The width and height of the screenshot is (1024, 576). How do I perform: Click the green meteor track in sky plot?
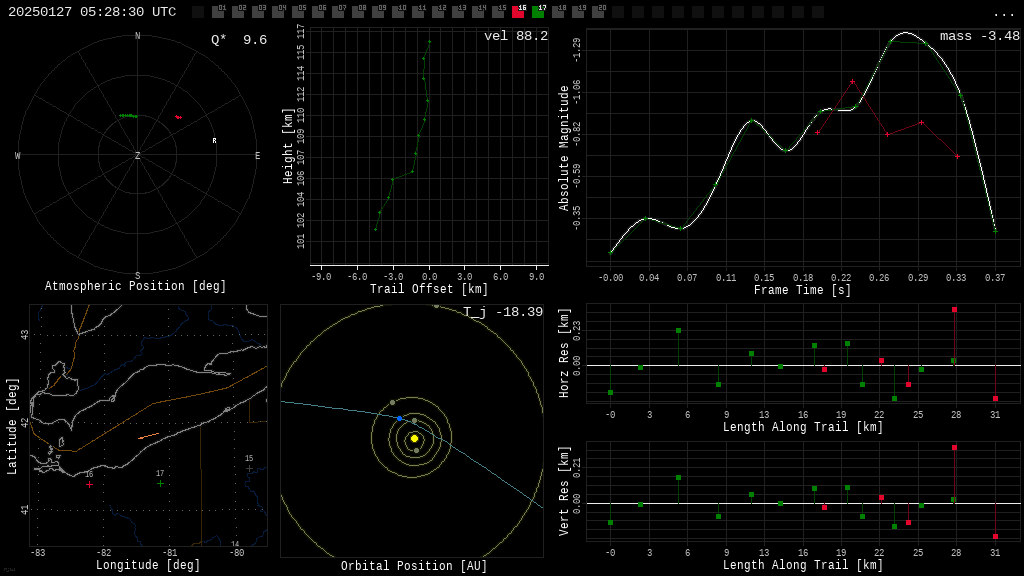point(128,116)
